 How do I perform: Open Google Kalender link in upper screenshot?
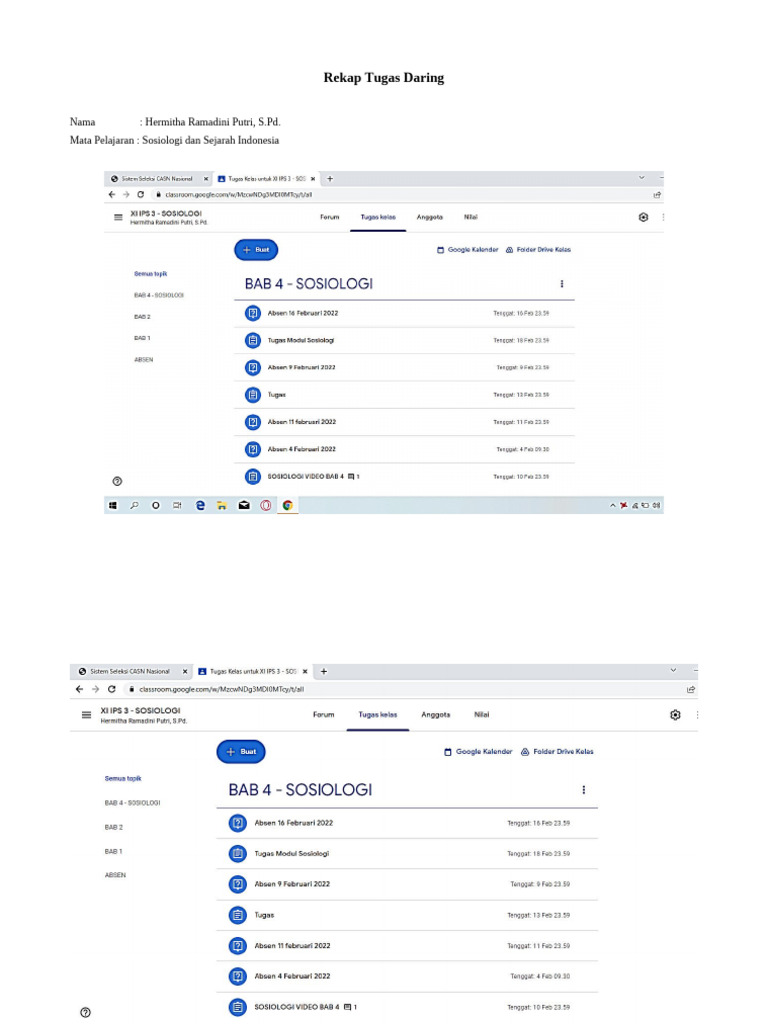468,250
